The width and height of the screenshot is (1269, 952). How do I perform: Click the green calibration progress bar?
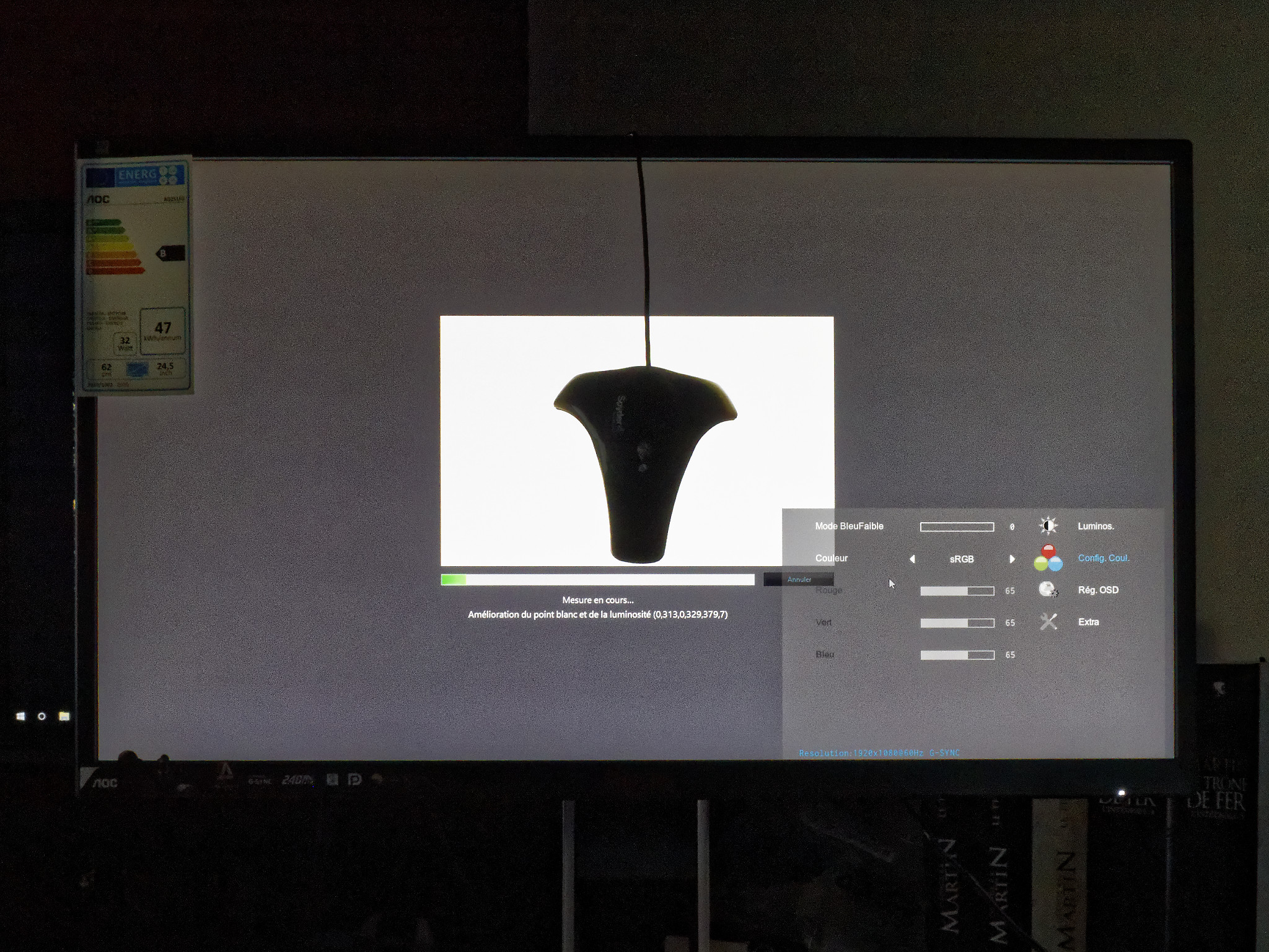click(453, 579)
